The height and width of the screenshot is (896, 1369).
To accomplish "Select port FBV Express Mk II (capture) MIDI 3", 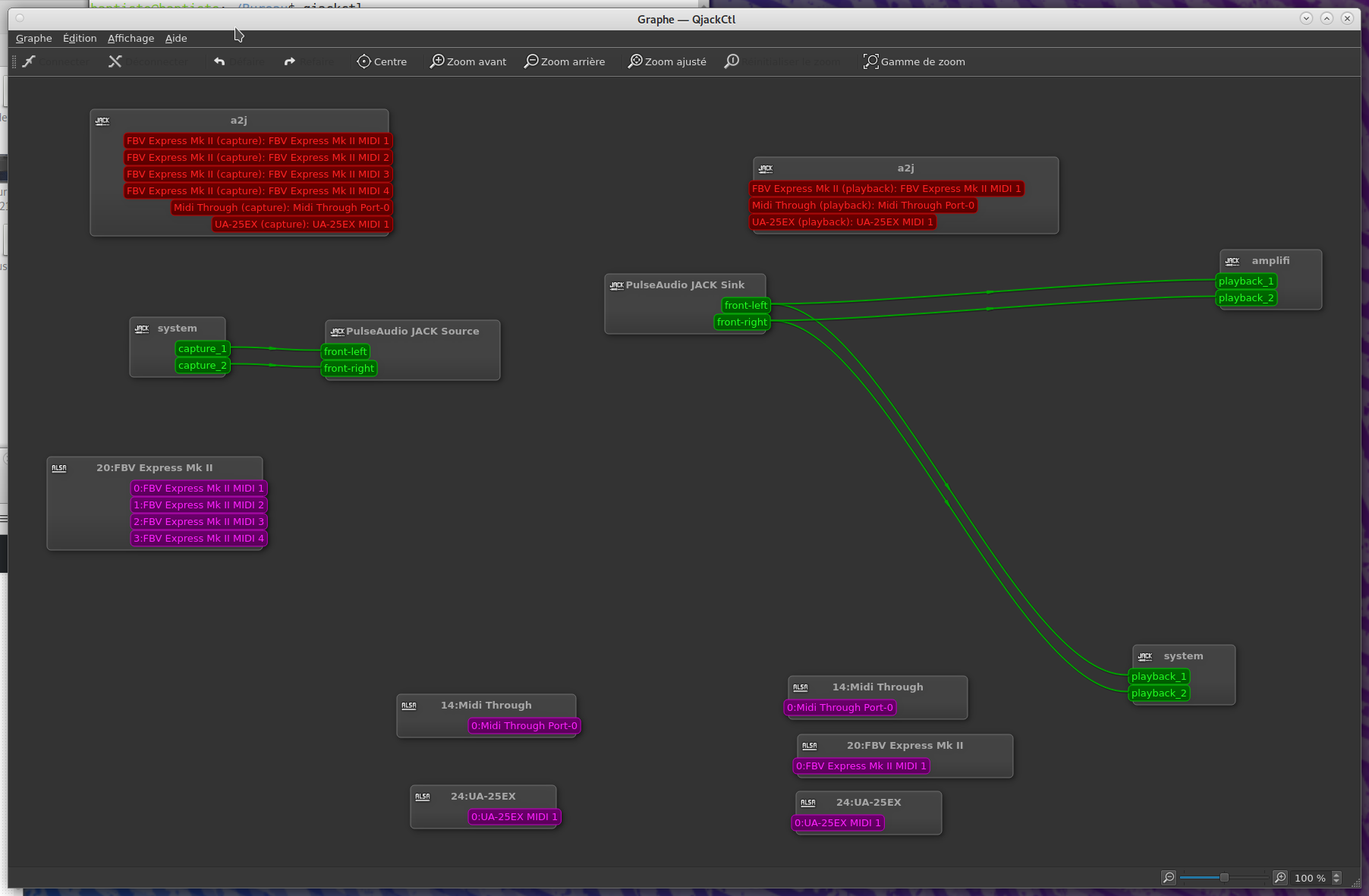I will tap(258, 174).
